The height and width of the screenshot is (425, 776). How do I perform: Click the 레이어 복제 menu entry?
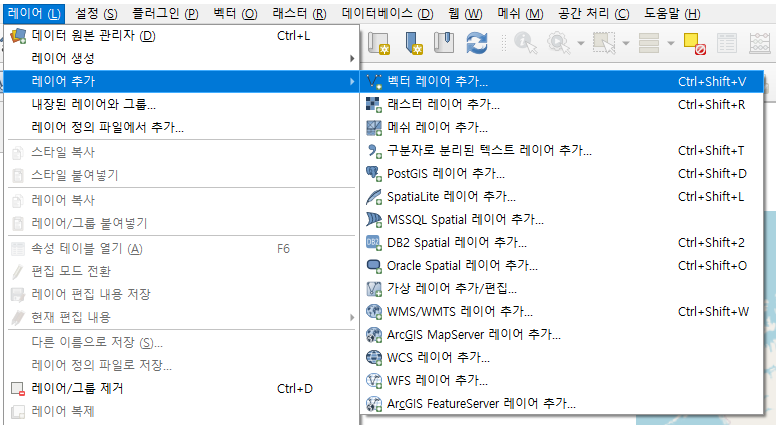click(x=181, y=411)
